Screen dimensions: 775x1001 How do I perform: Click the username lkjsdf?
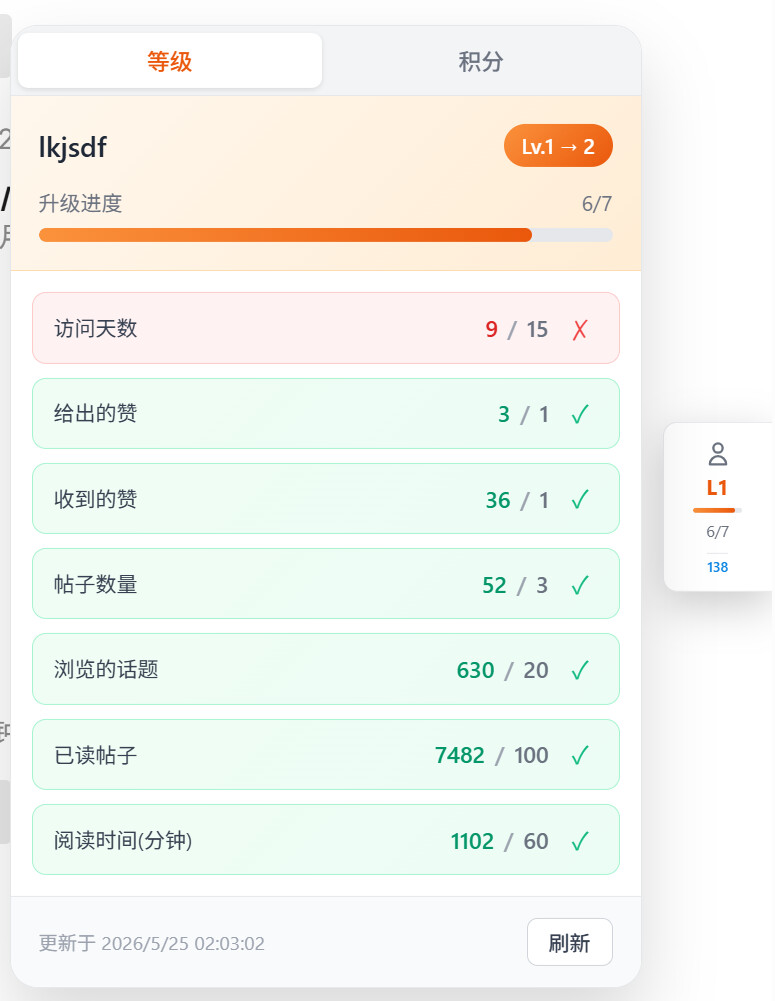[73, 147]
